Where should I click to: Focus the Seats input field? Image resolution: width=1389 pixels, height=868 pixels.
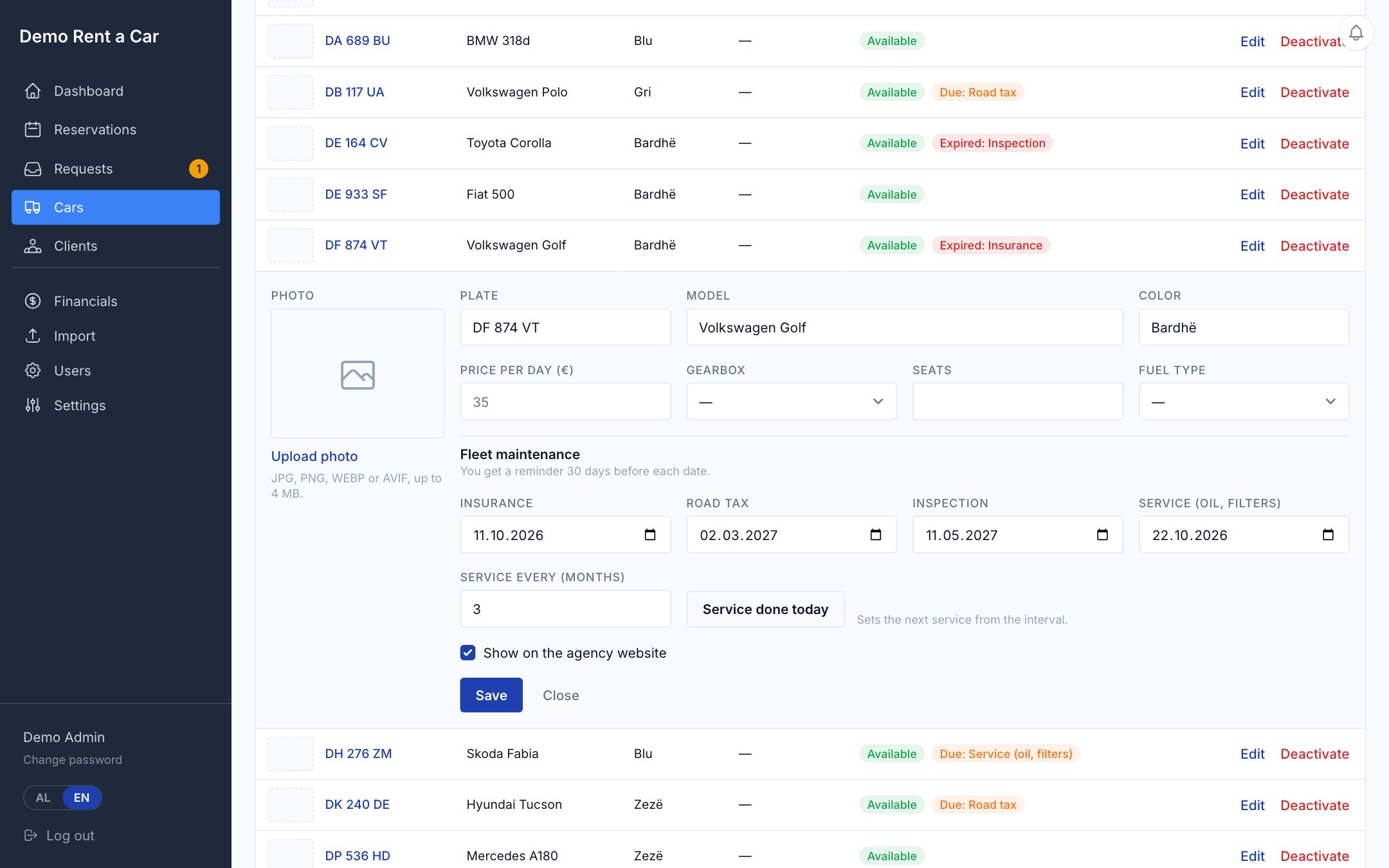tap(1017, 402)
